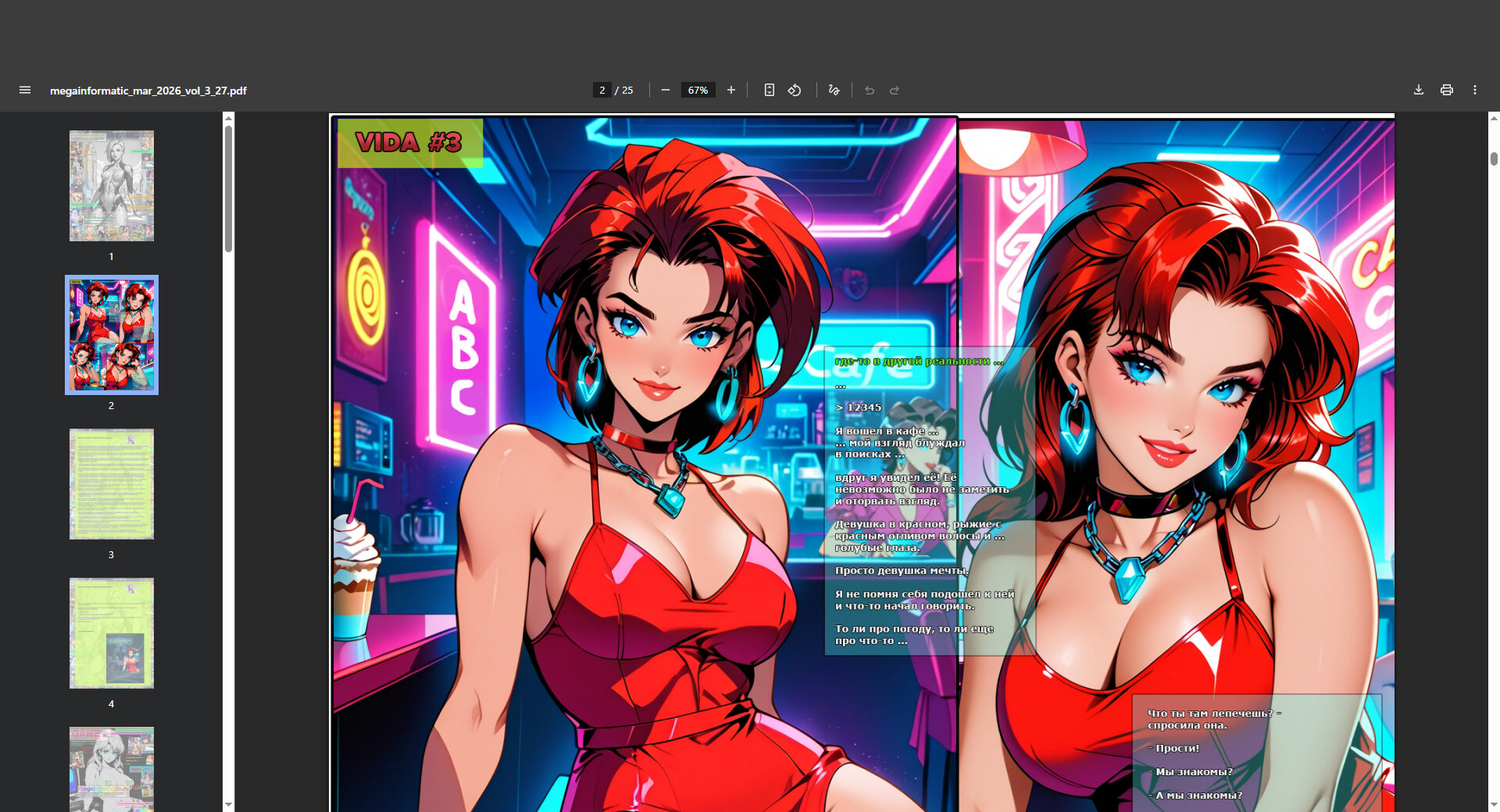Select page 1 thumbnail
The height and width of the screenshot is (812, 1500).
point(112,186)
